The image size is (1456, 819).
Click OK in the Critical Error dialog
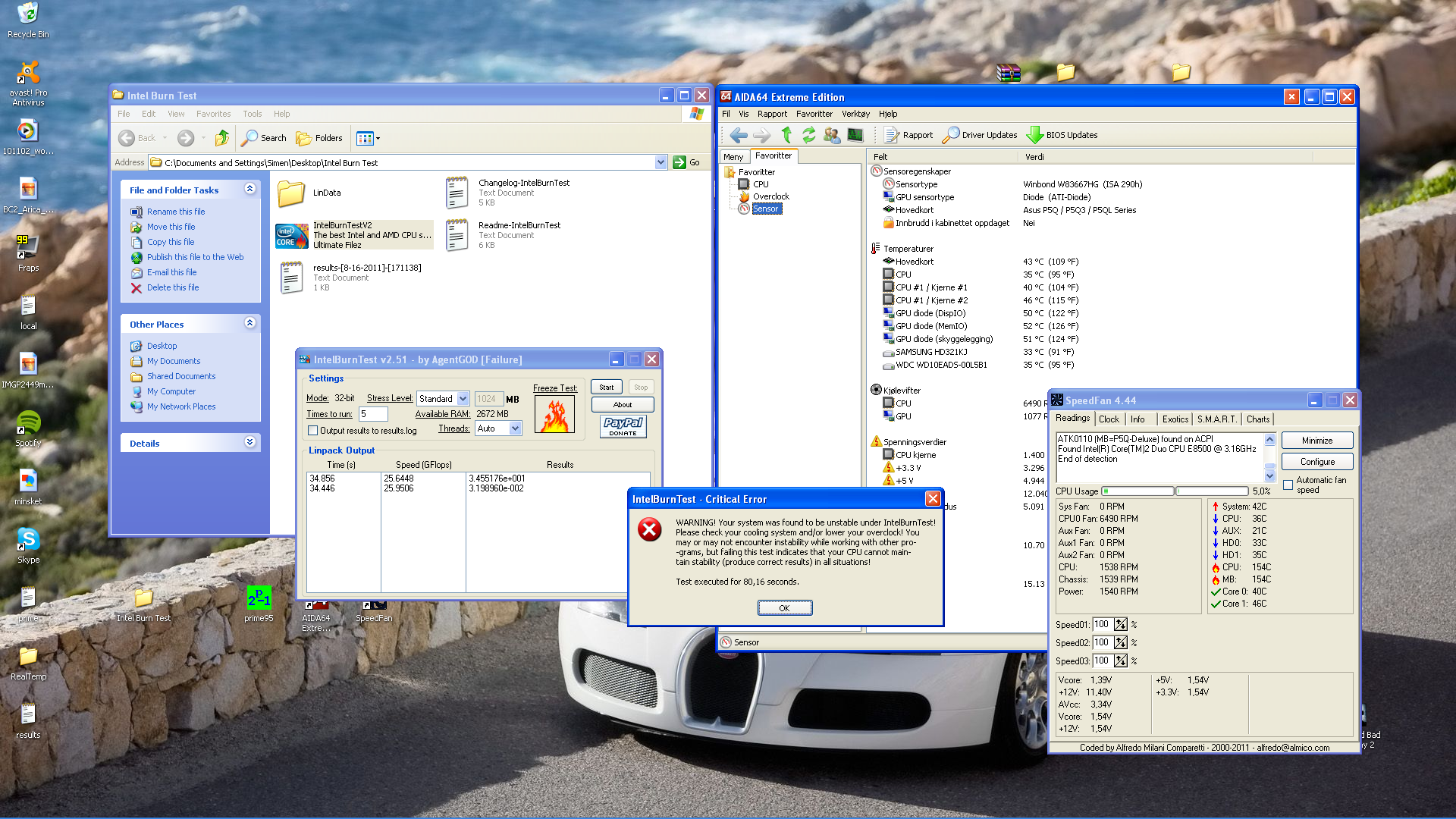[x=785, y=607]
